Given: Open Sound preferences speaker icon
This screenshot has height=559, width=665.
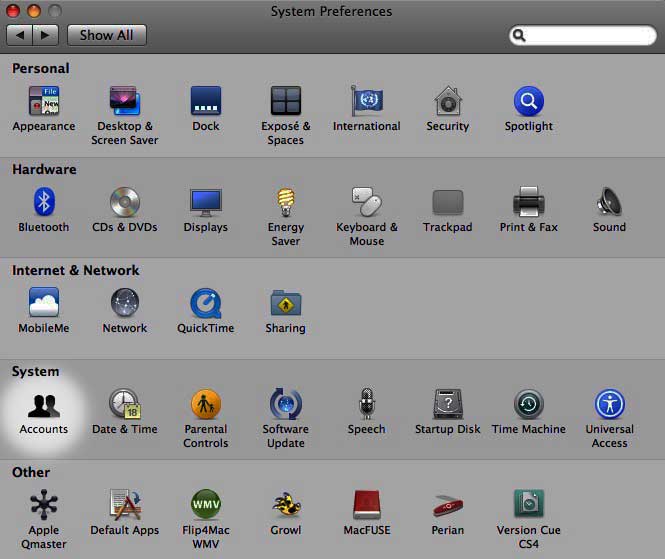Looking at the screenshot, I should coord(609,202).
